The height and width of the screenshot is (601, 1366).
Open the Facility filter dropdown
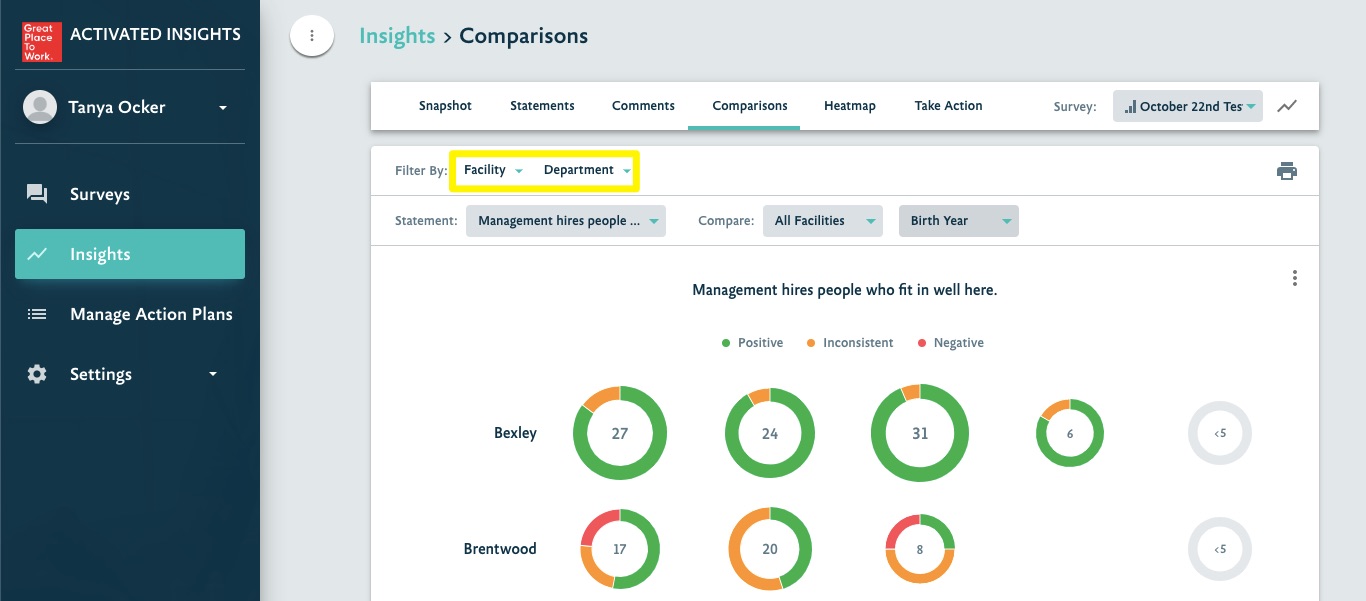(493, 171)
